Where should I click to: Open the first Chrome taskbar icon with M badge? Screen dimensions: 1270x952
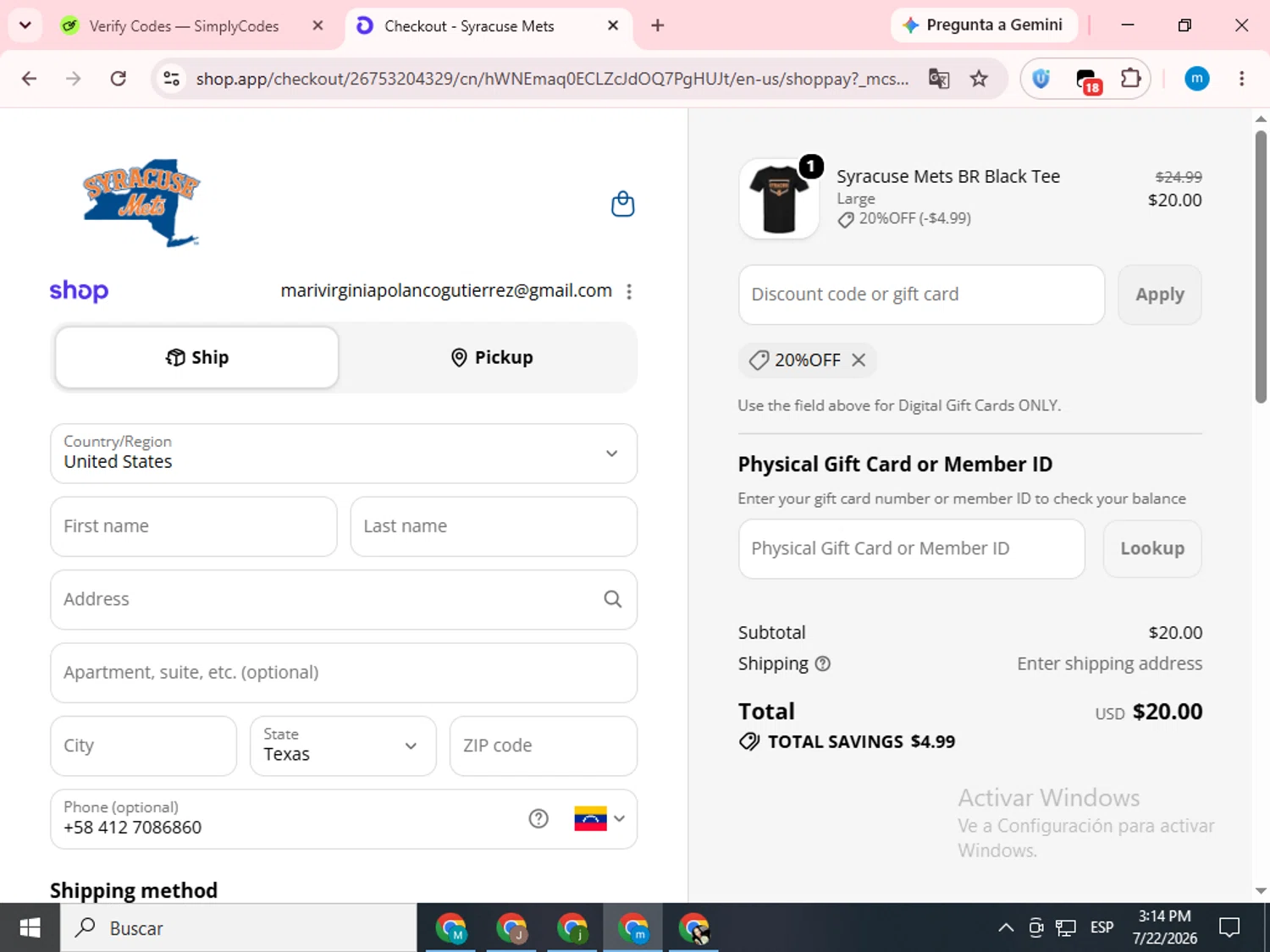coord(451,928)
